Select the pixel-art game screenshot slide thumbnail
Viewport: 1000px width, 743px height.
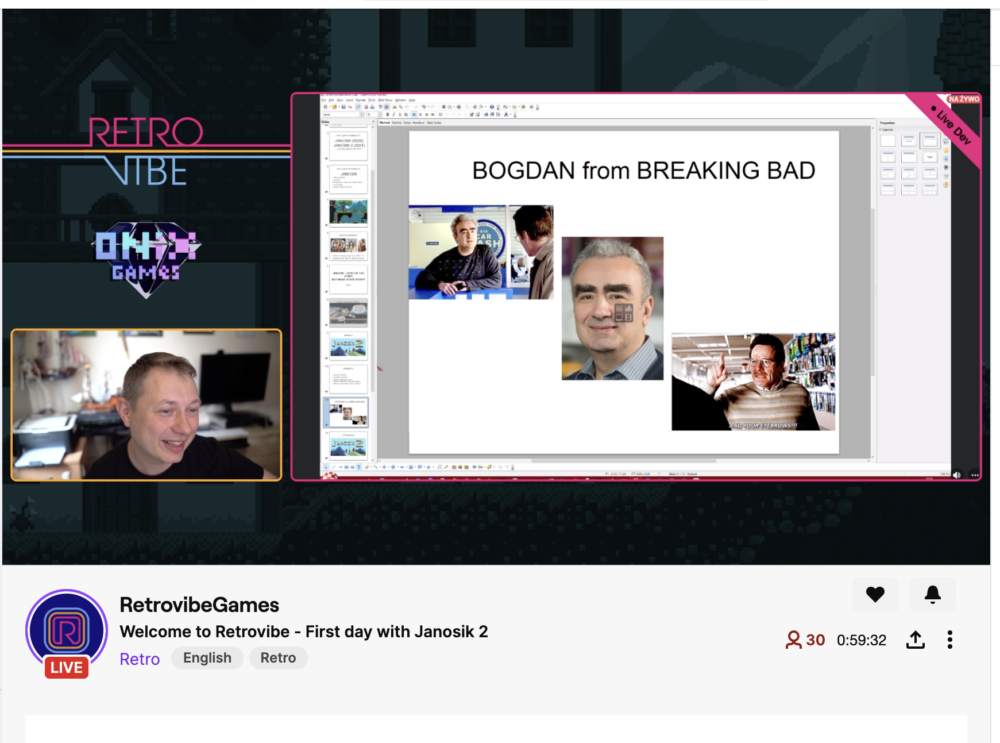[348, 212]
